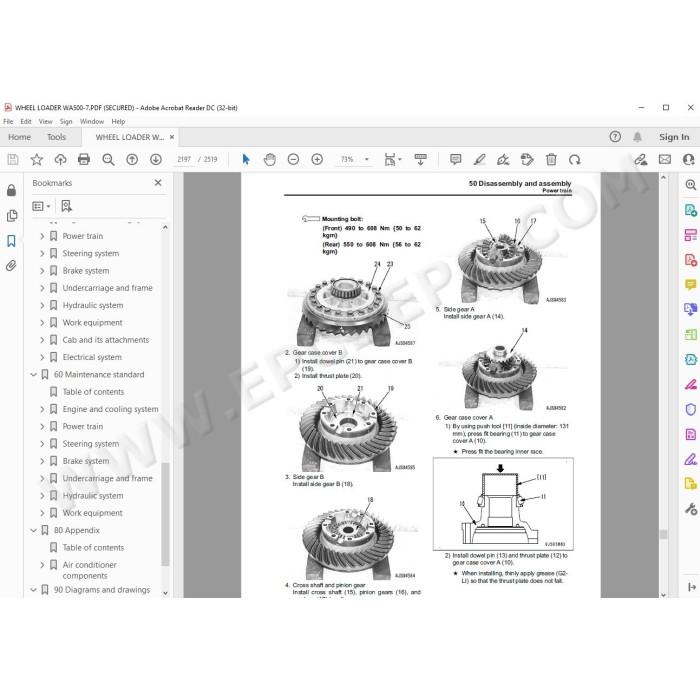Viewport: 700px width, 700px height.
Task: Switch to the Home tab
Action: pos(20,137)
